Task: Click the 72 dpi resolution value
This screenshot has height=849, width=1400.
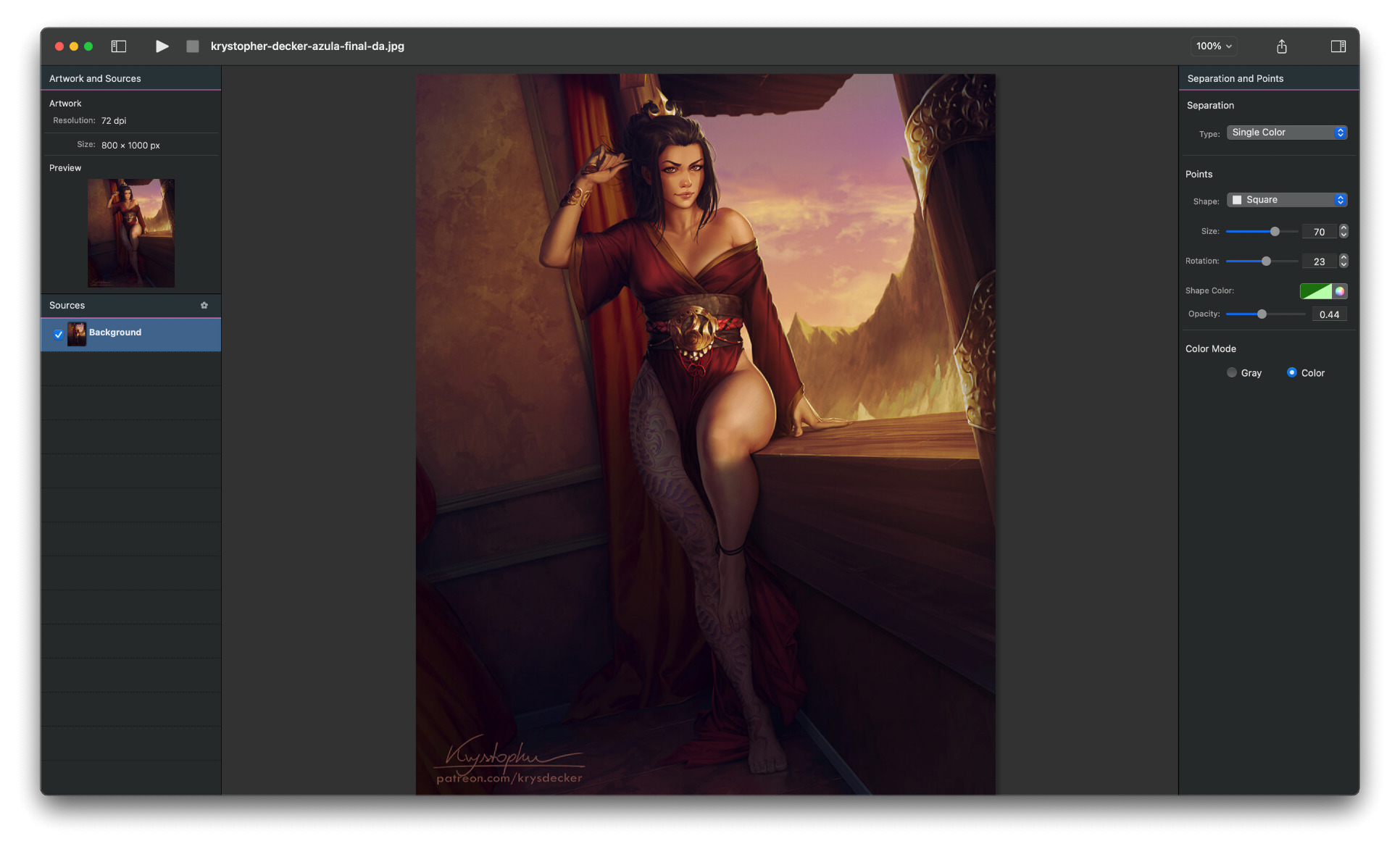Action: point(114,121)
